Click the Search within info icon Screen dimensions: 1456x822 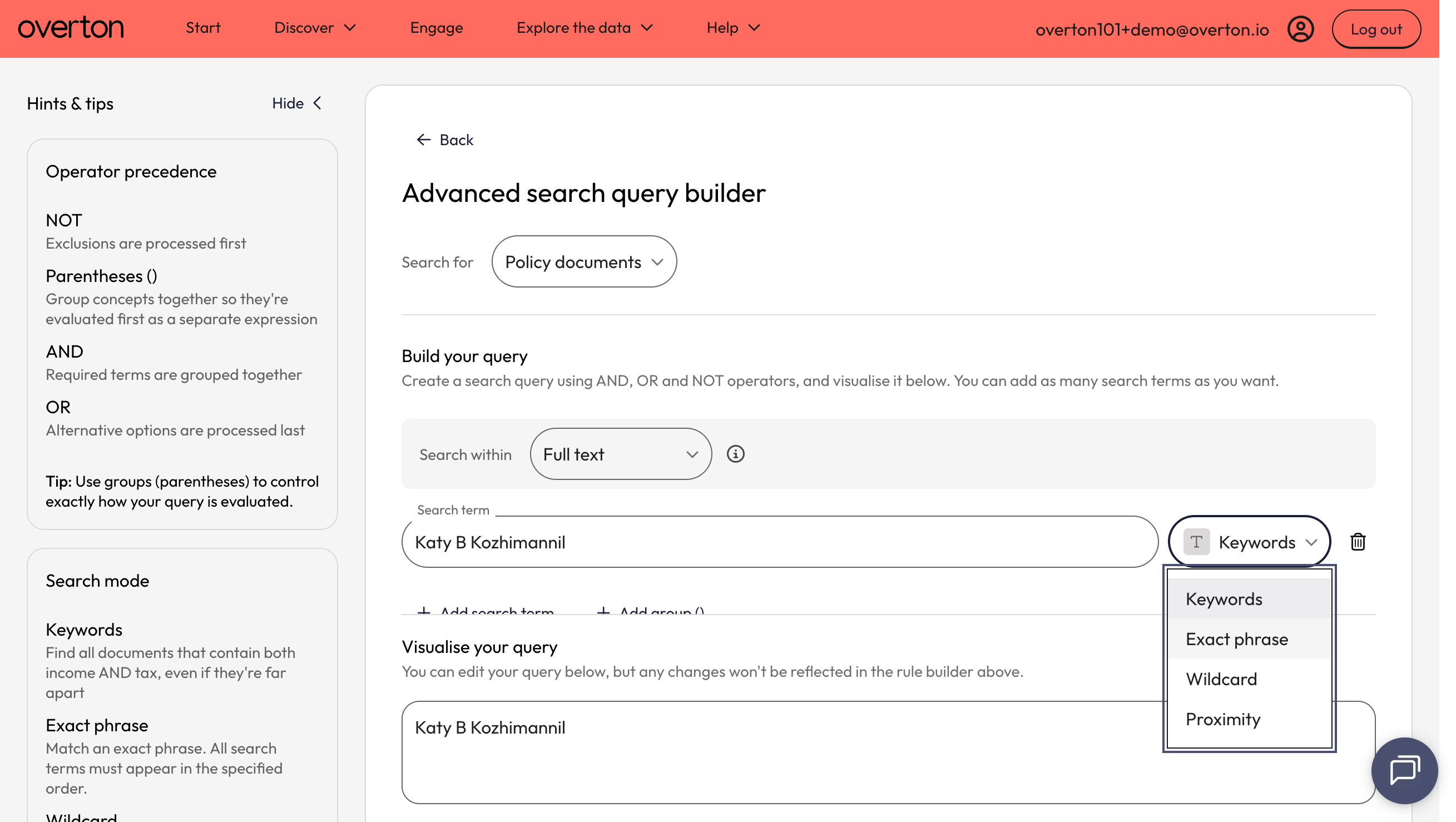(x=735, y=453)
